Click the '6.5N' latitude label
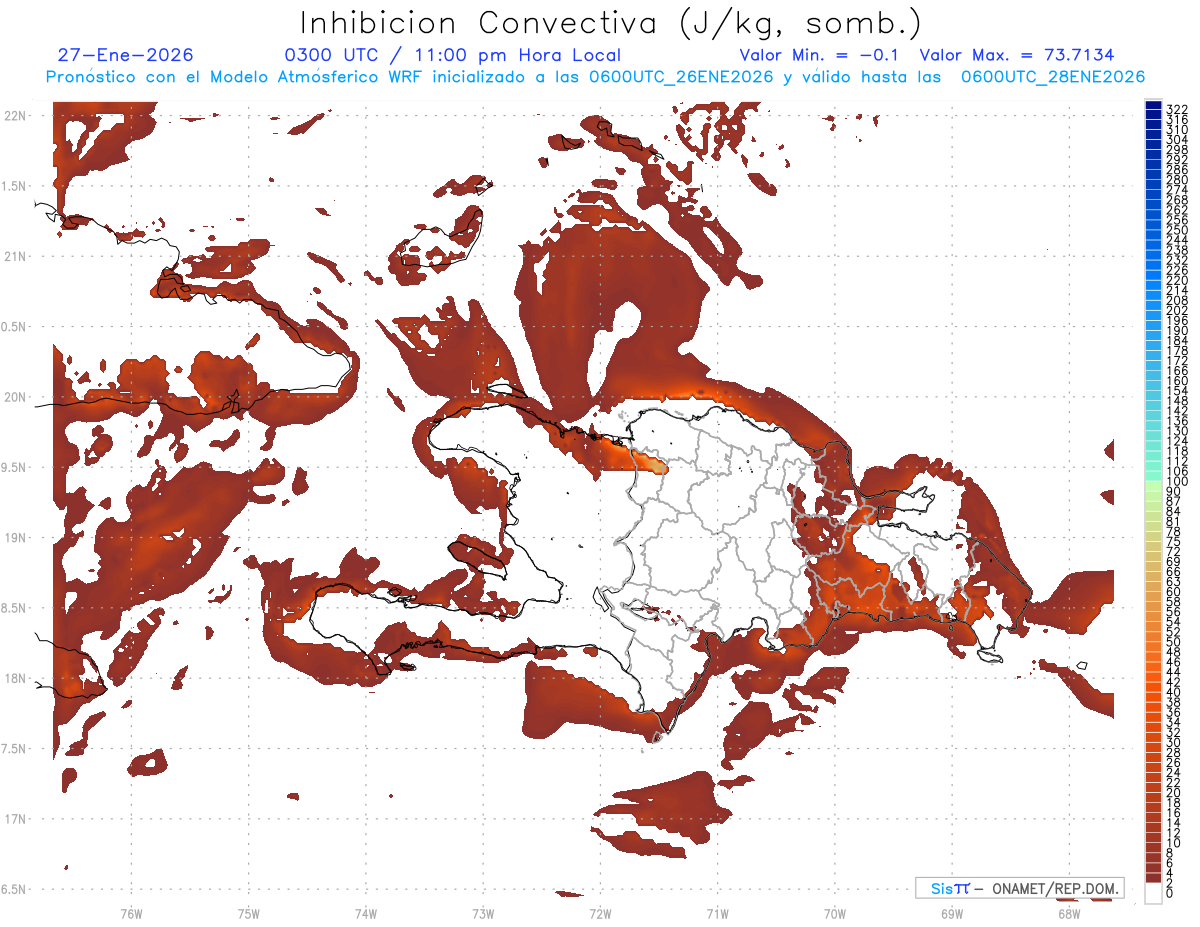Screen dimensions: 1200x927 [x=15, y=889]
